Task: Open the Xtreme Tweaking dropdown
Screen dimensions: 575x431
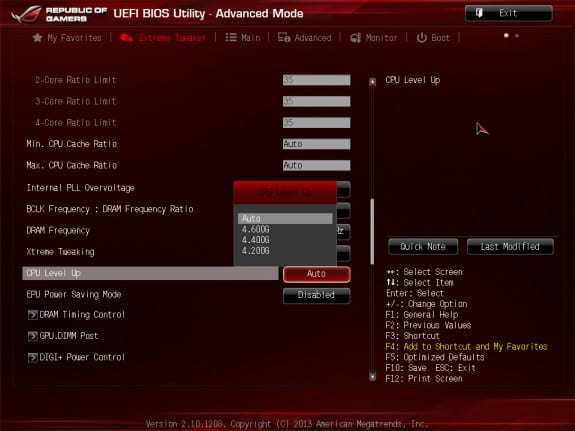Action: 343,253
